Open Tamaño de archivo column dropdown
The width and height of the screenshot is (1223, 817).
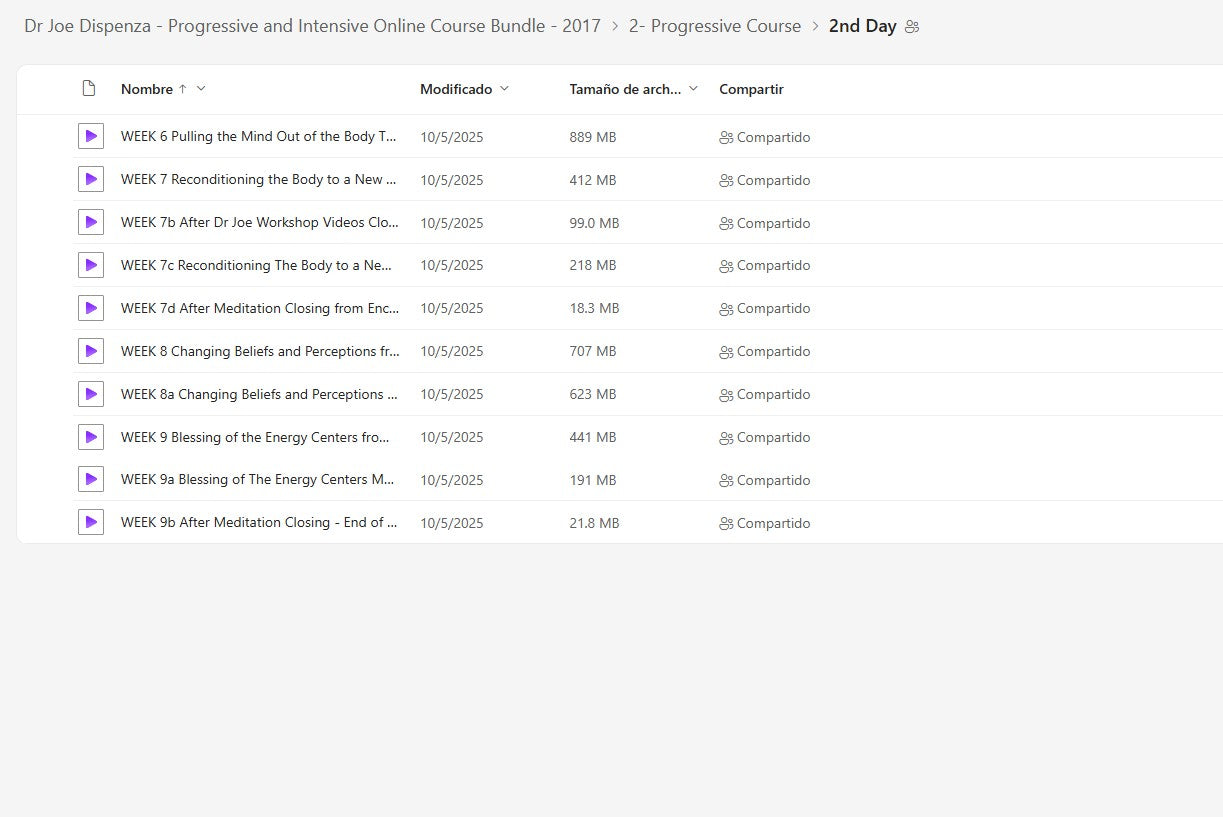click(693, 89)
